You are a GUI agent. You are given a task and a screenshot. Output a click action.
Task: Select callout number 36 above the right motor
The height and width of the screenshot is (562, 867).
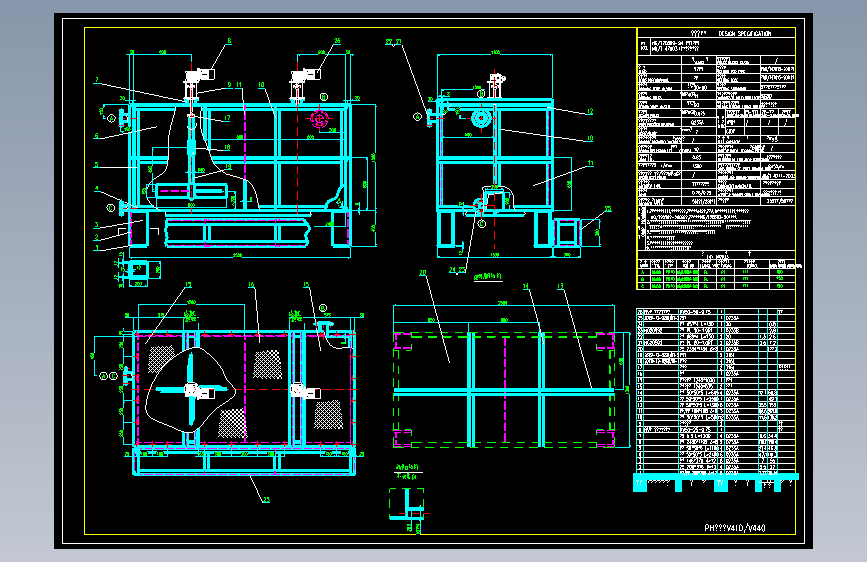[x=337, y=41]
